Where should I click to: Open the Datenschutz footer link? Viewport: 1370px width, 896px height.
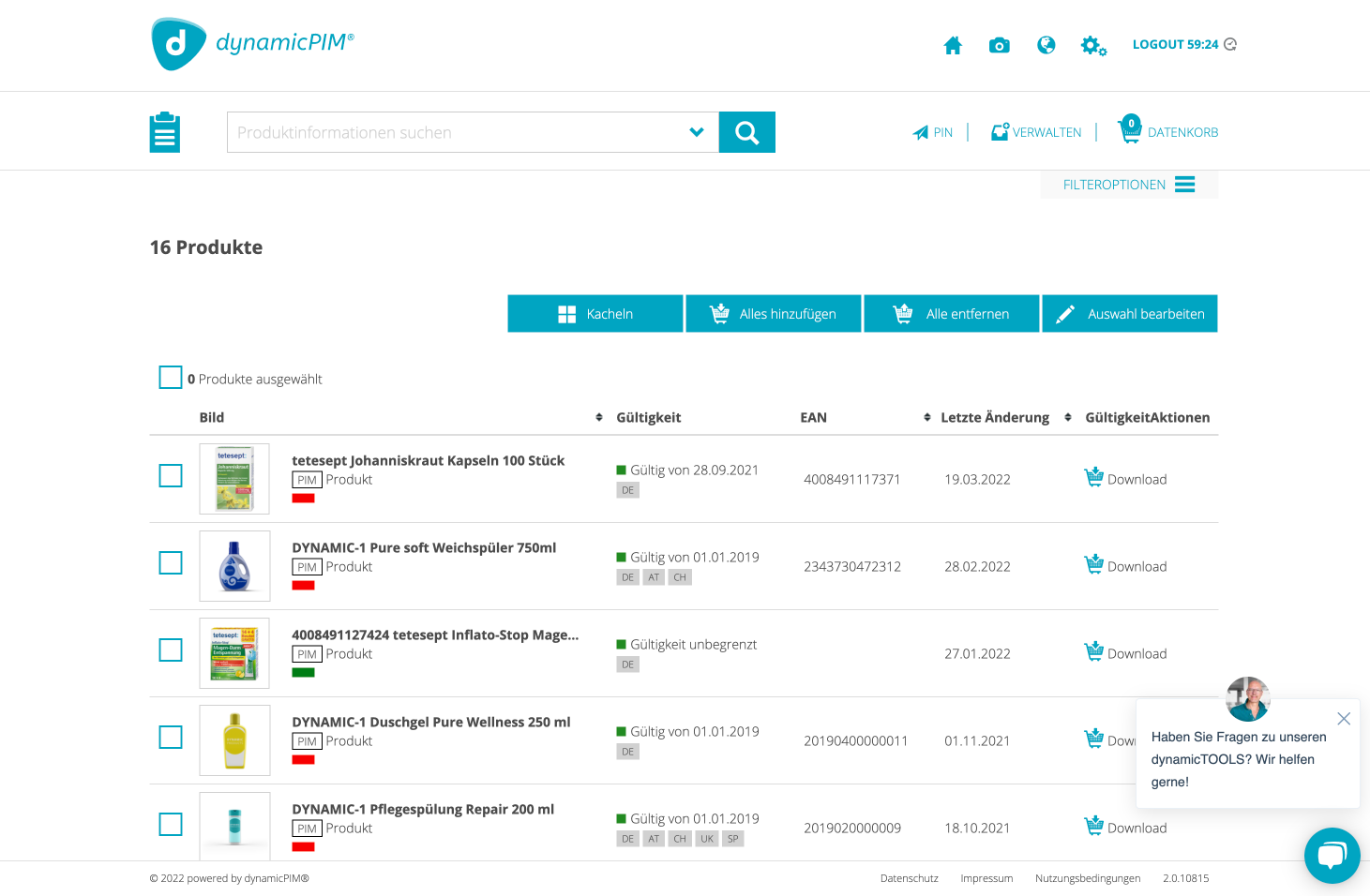coord(910,878)
